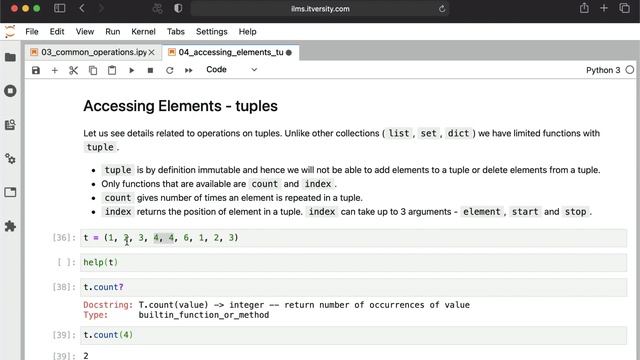Screen dimensions: 640x360
Task: Open a new Safari tab with plus
Action: tap(604, 8)
